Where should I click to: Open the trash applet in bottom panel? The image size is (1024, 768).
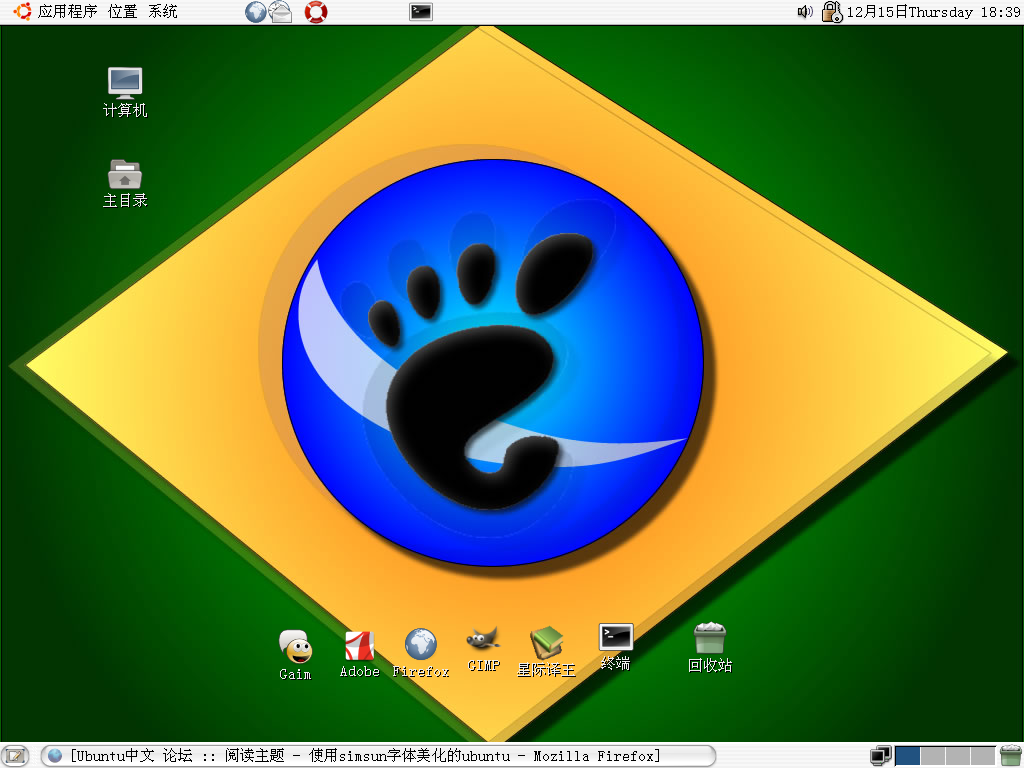(x=1010, y=756)
